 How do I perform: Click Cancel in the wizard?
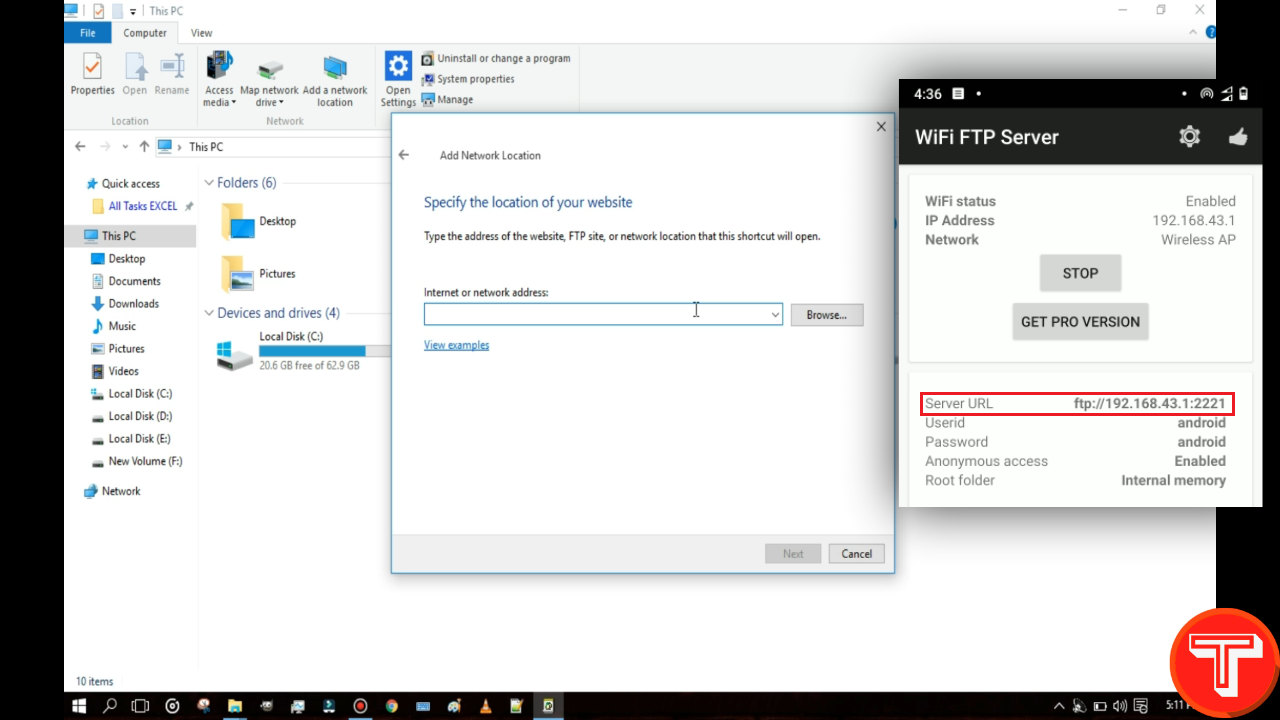click(x=857, y=553)
